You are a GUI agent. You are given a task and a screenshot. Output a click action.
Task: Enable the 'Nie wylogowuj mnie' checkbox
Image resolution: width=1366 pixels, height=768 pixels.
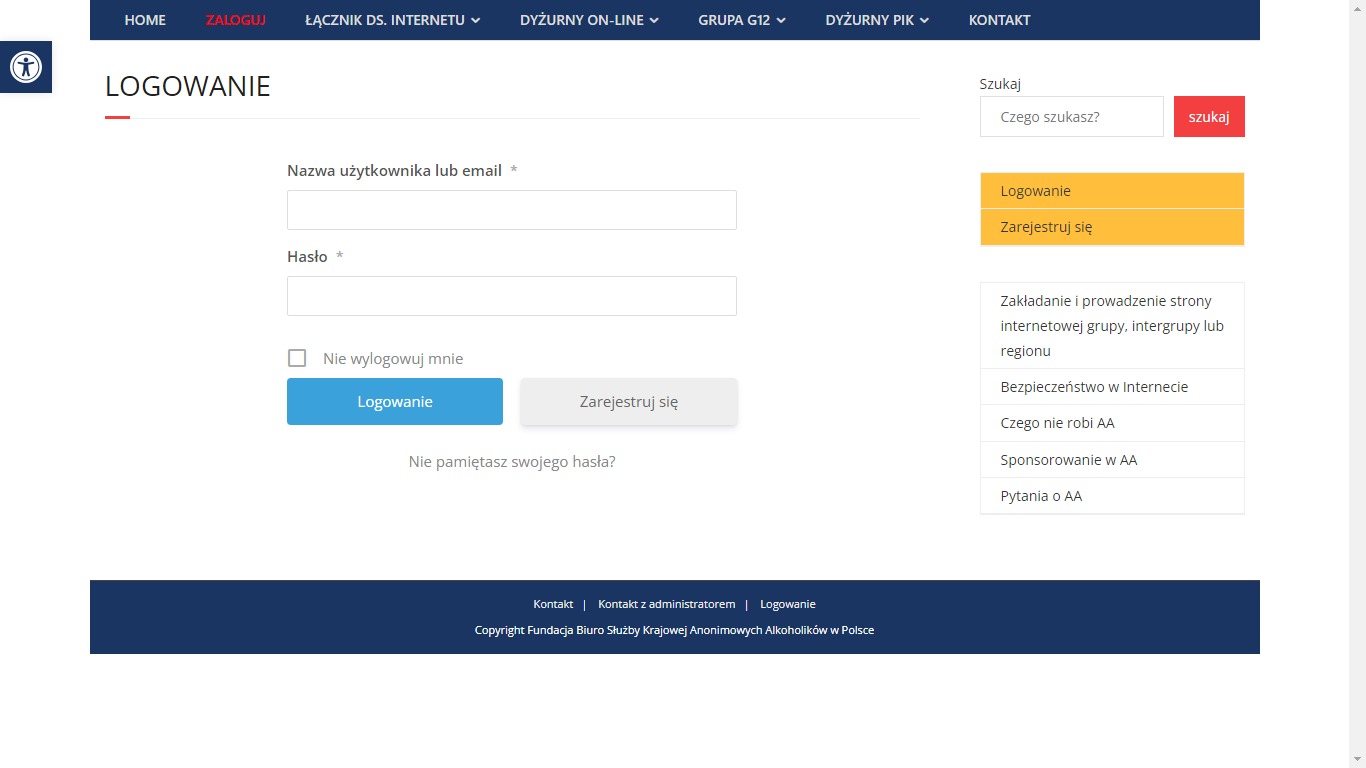tap(297, 357)
